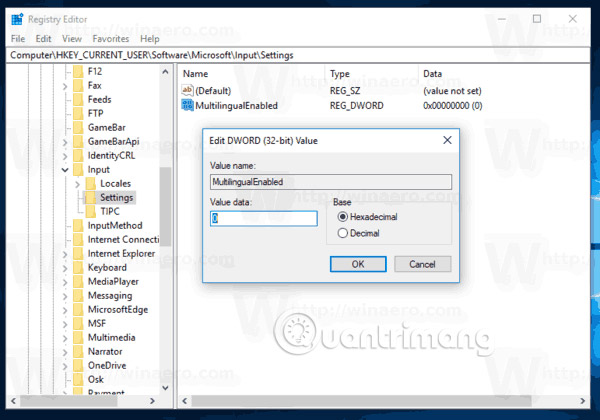Select the TIPC folder icon
Screen dimensions: 600x420
tap(91, 212)
